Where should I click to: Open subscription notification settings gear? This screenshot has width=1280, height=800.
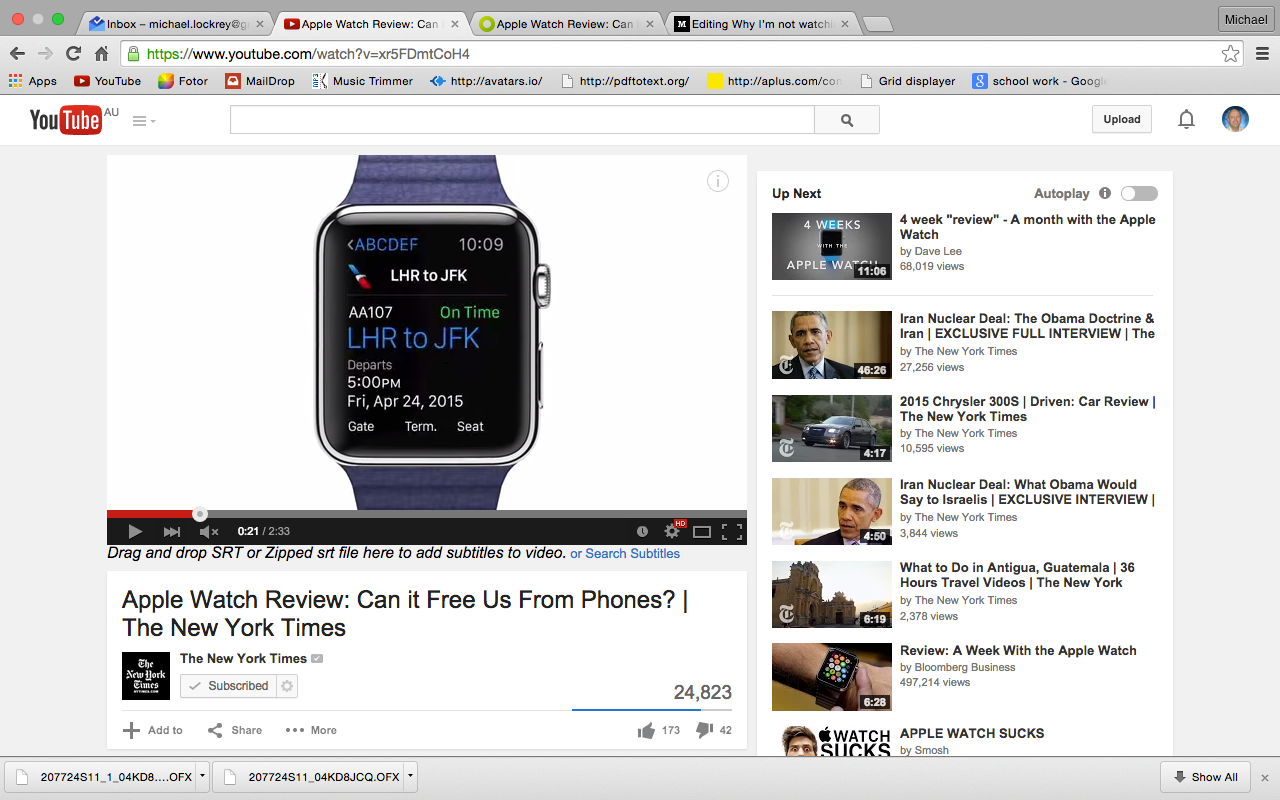(x=287, y=686)
